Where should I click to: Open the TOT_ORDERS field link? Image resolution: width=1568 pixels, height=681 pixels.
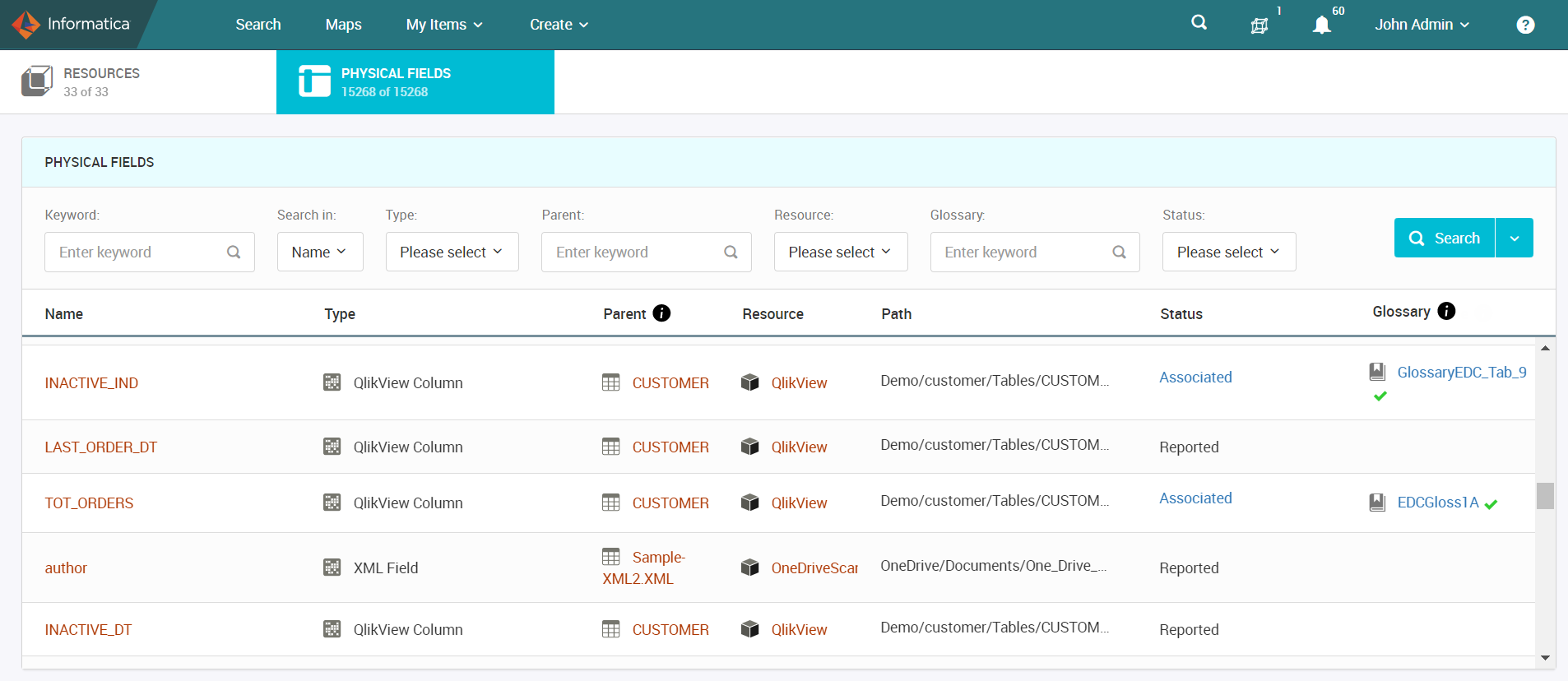pos(89,503)
